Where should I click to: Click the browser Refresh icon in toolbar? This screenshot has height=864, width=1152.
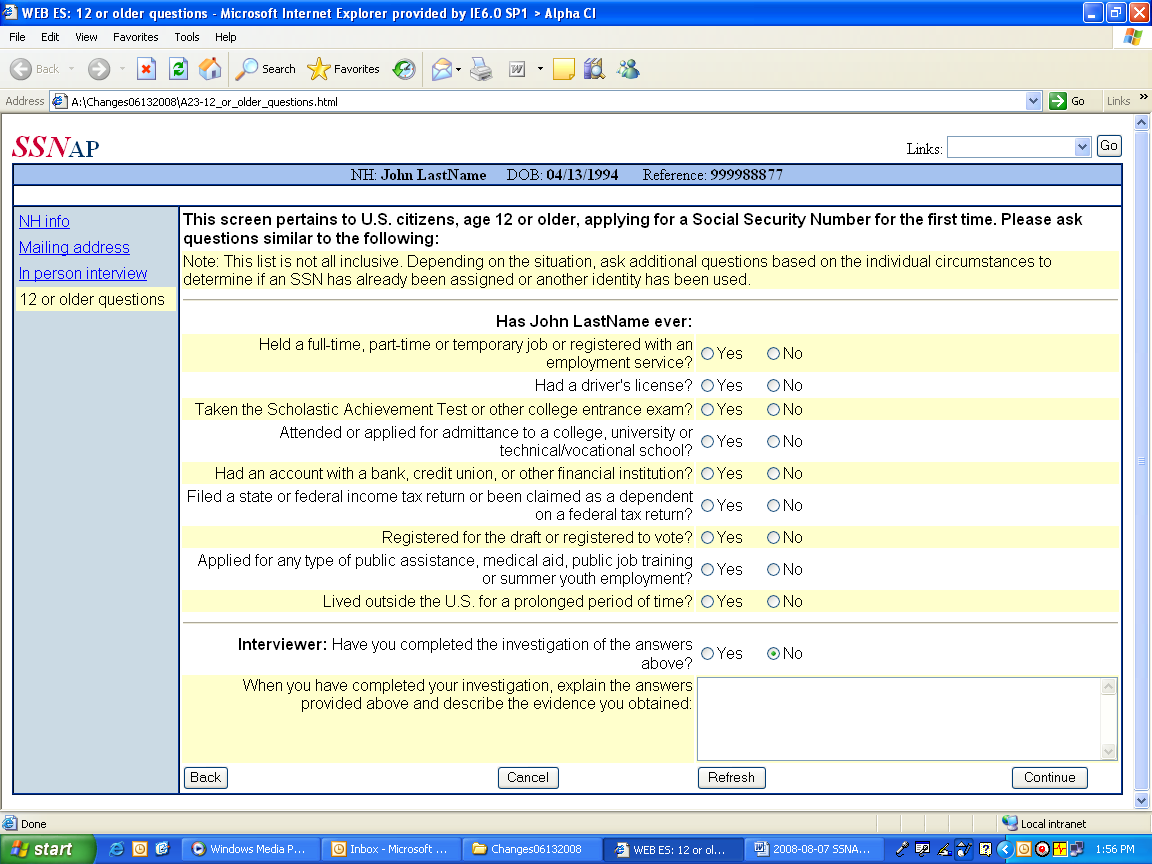tap(178, 69)
